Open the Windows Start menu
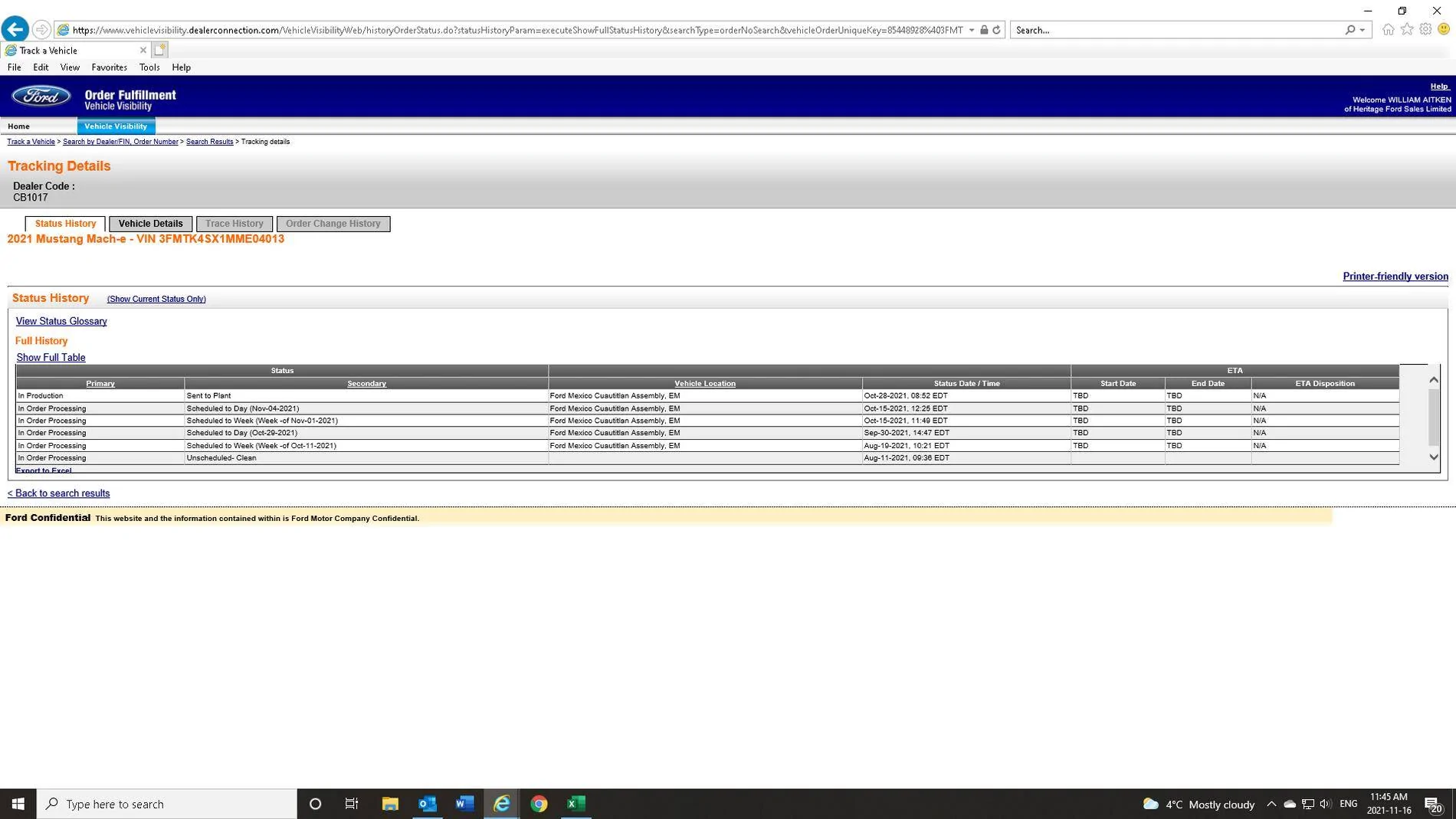Image resolution: width=1456 pixels, height=819 pixels. pyautogui.click(x=18, y=804)
